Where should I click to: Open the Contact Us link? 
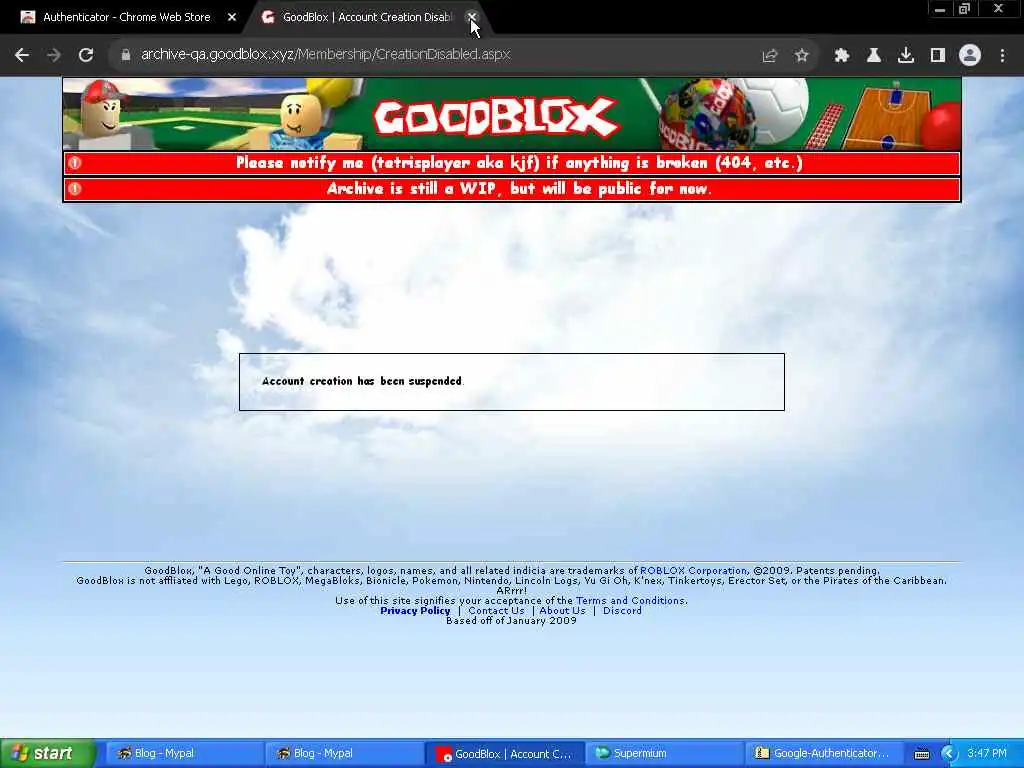coord(496,611)
